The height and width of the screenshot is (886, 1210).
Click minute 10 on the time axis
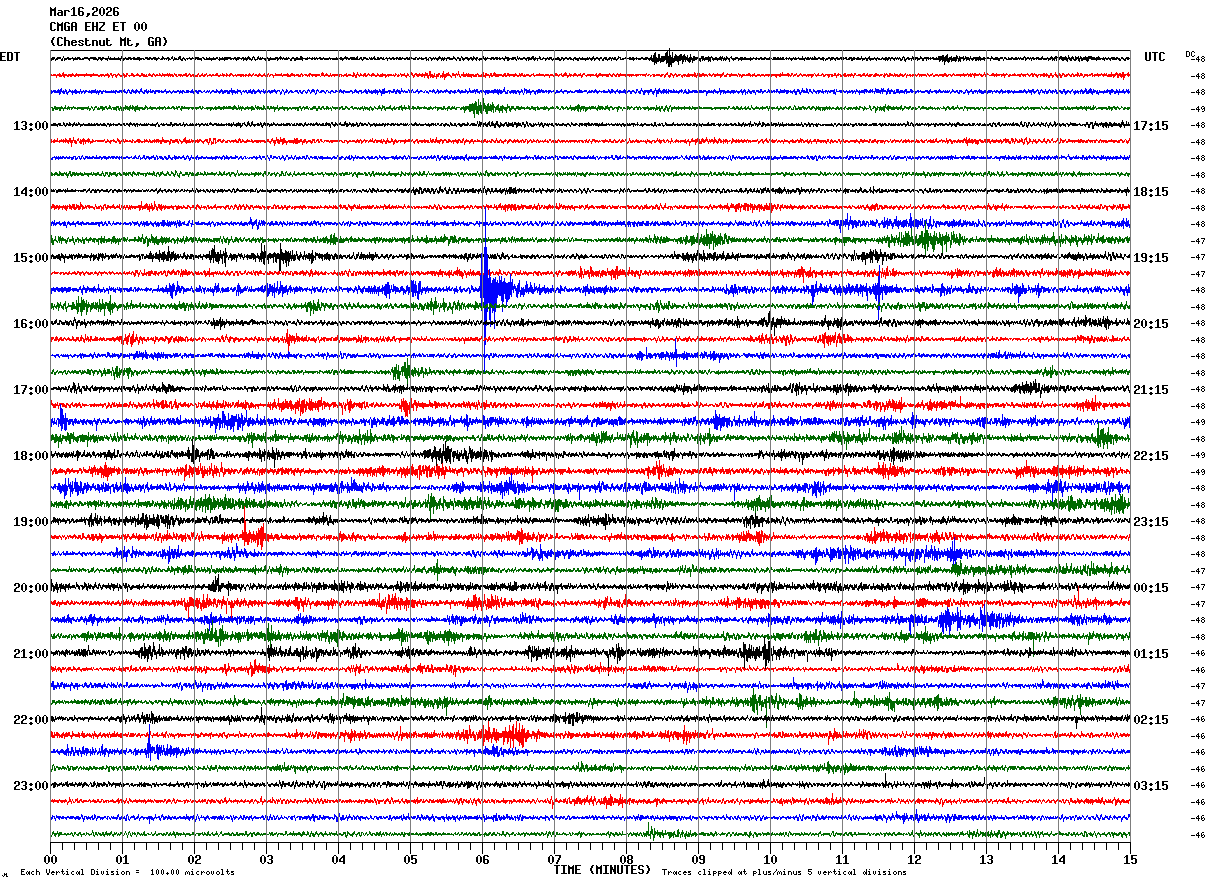(x=770, y=859)
